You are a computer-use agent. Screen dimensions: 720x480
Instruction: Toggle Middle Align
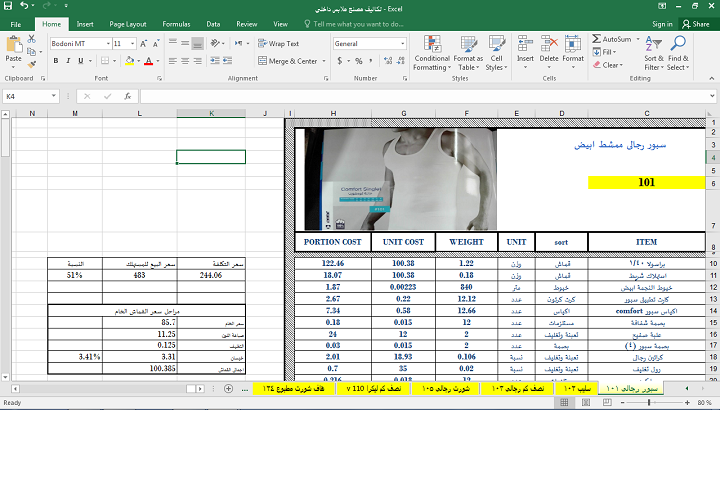pos(185,44)
